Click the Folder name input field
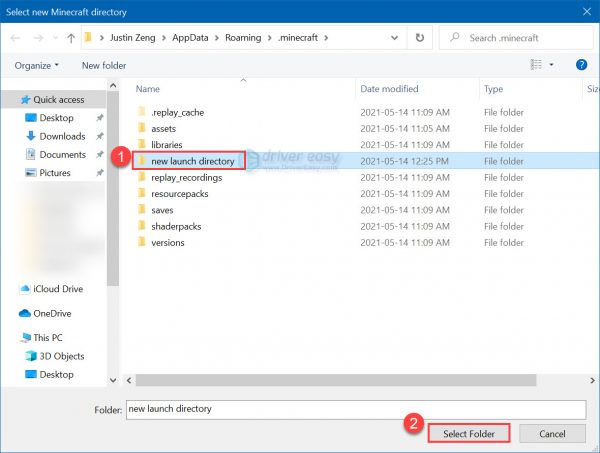Screen dimensions: 600x453 coord(356,409)
